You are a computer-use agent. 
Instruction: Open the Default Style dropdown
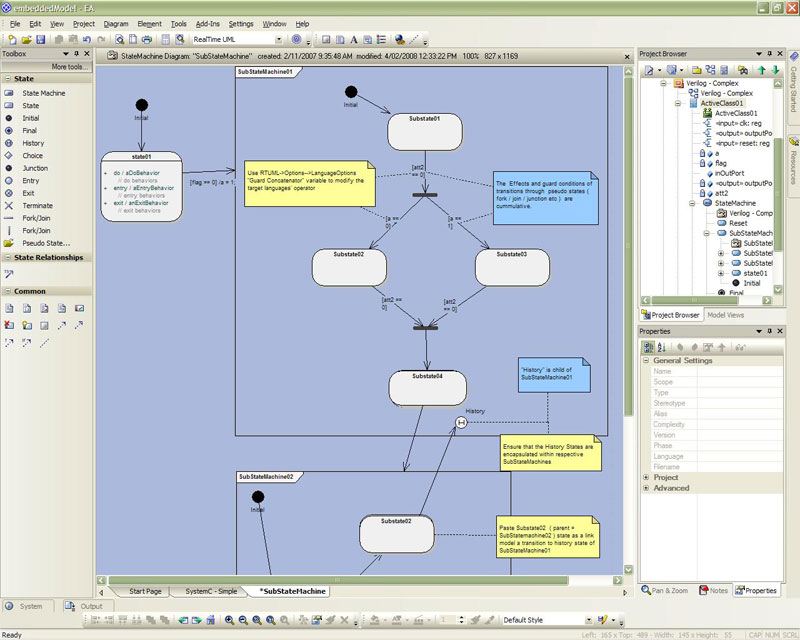coord(588,620)
